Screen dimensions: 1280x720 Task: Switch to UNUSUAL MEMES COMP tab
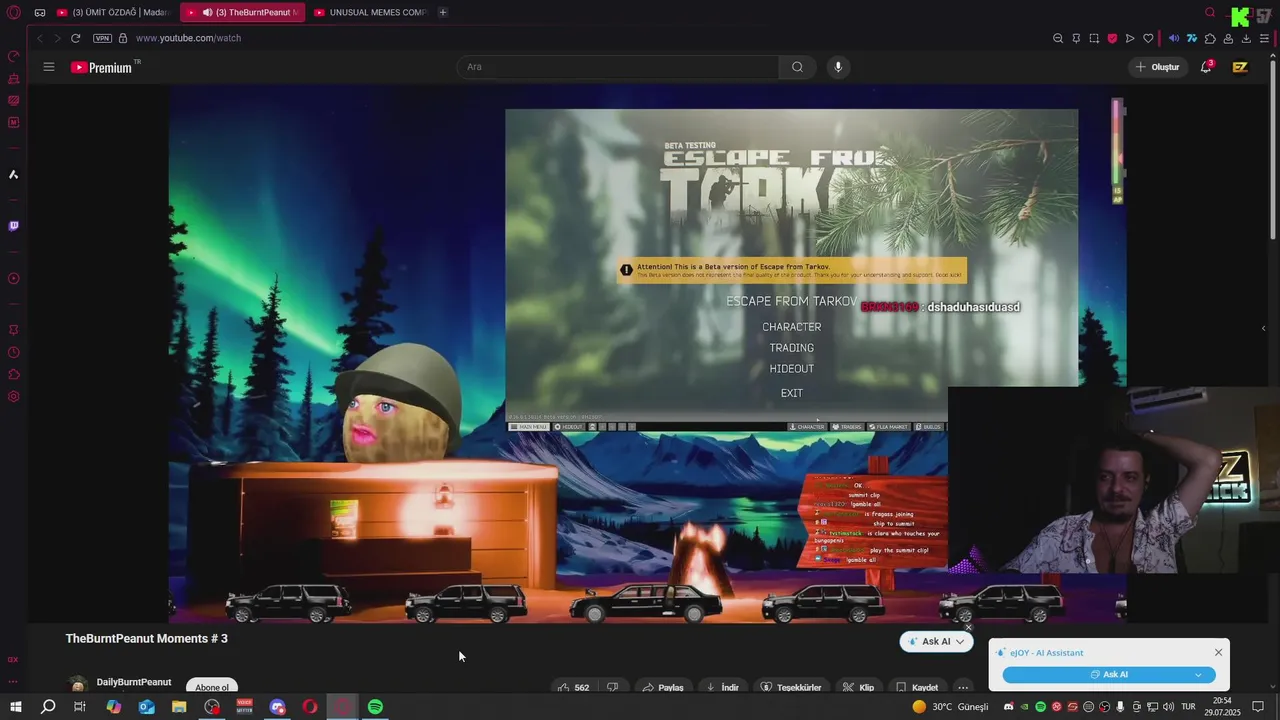(369, 12)
